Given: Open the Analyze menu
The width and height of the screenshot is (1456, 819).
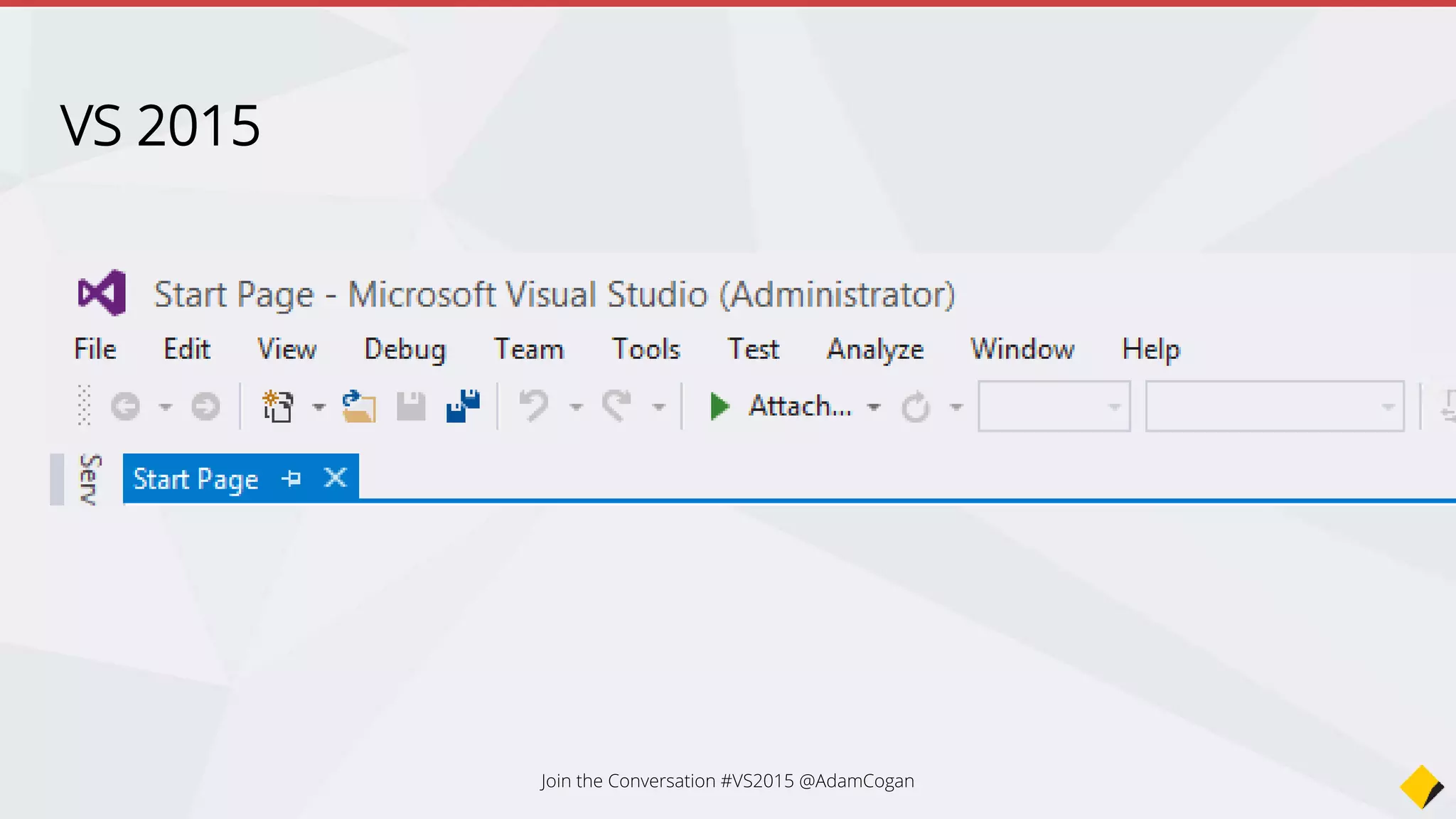Looking at the screenshot, I should pyautogui.click(x=875, y=350).
